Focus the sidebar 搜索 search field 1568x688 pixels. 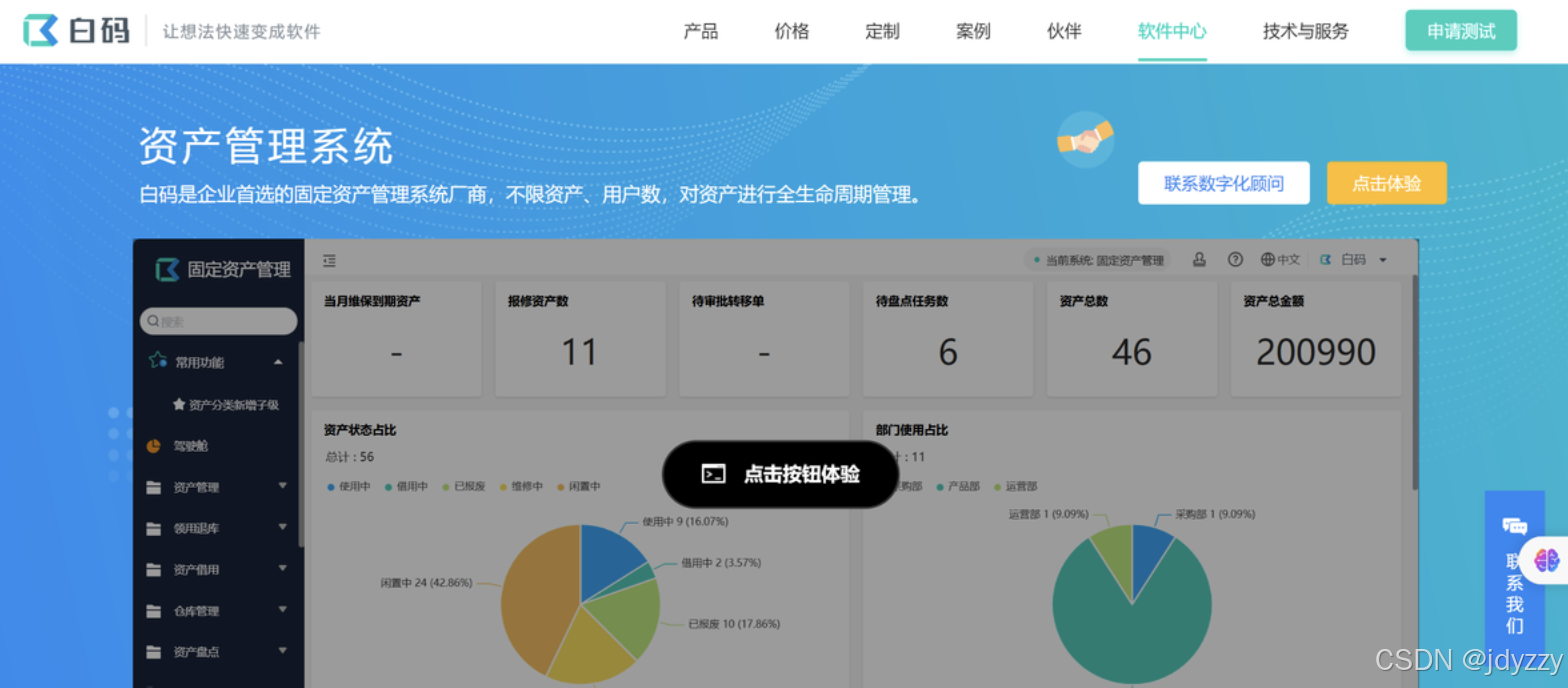[x=218, y=321]
